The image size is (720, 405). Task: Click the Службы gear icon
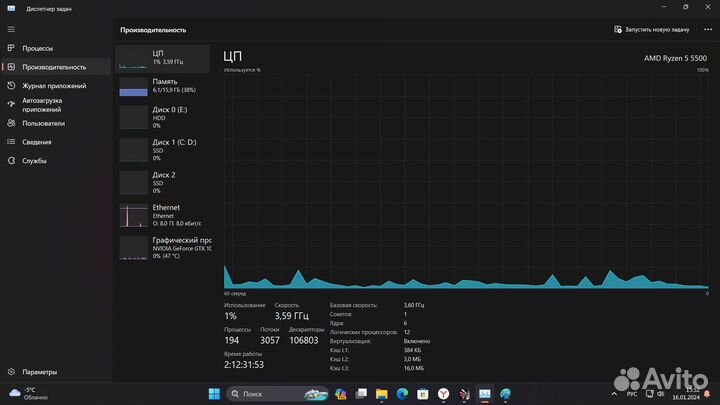[11, 161]
